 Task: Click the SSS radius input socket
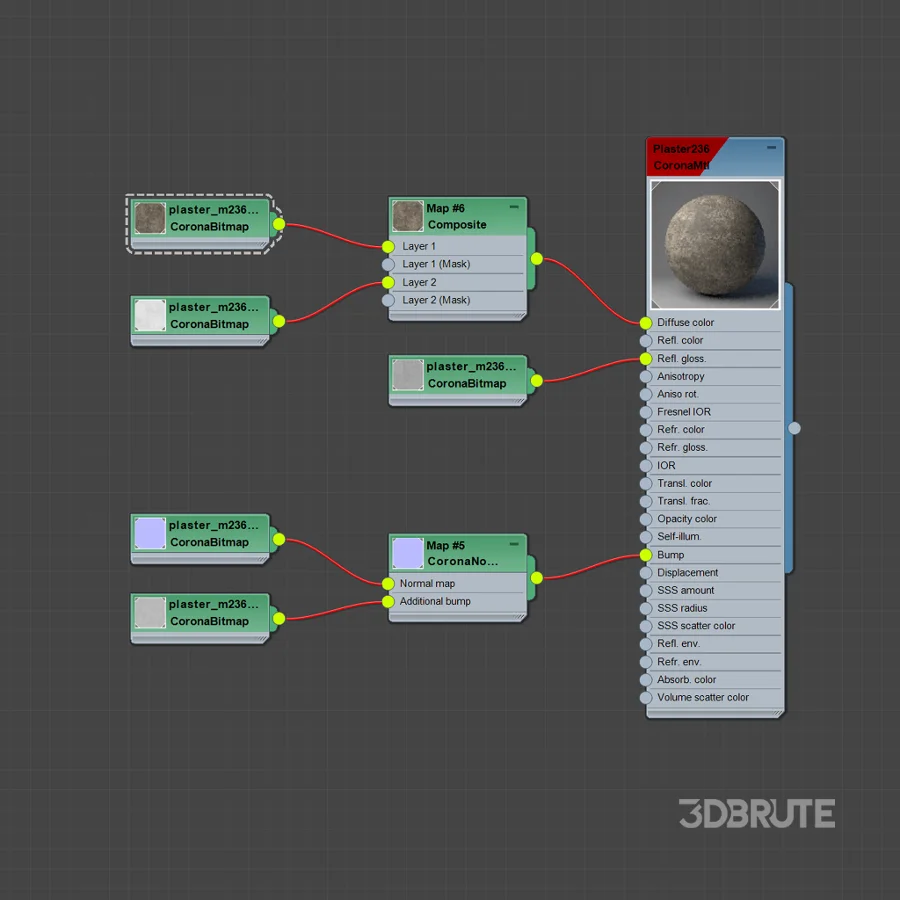646,608
